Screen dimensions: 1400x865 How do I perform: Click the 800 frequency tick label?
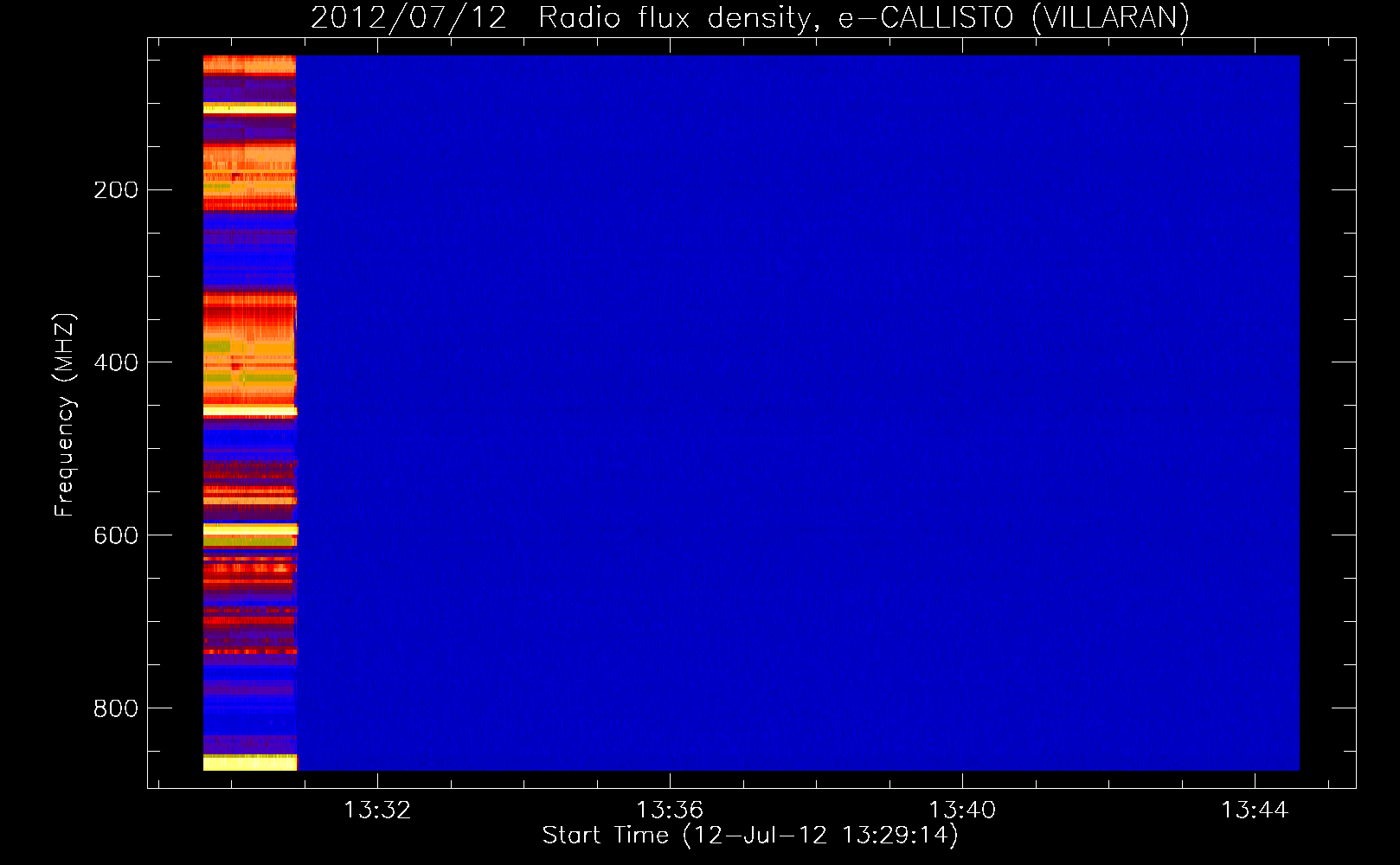pyautogui.click(x=116, y=708)
